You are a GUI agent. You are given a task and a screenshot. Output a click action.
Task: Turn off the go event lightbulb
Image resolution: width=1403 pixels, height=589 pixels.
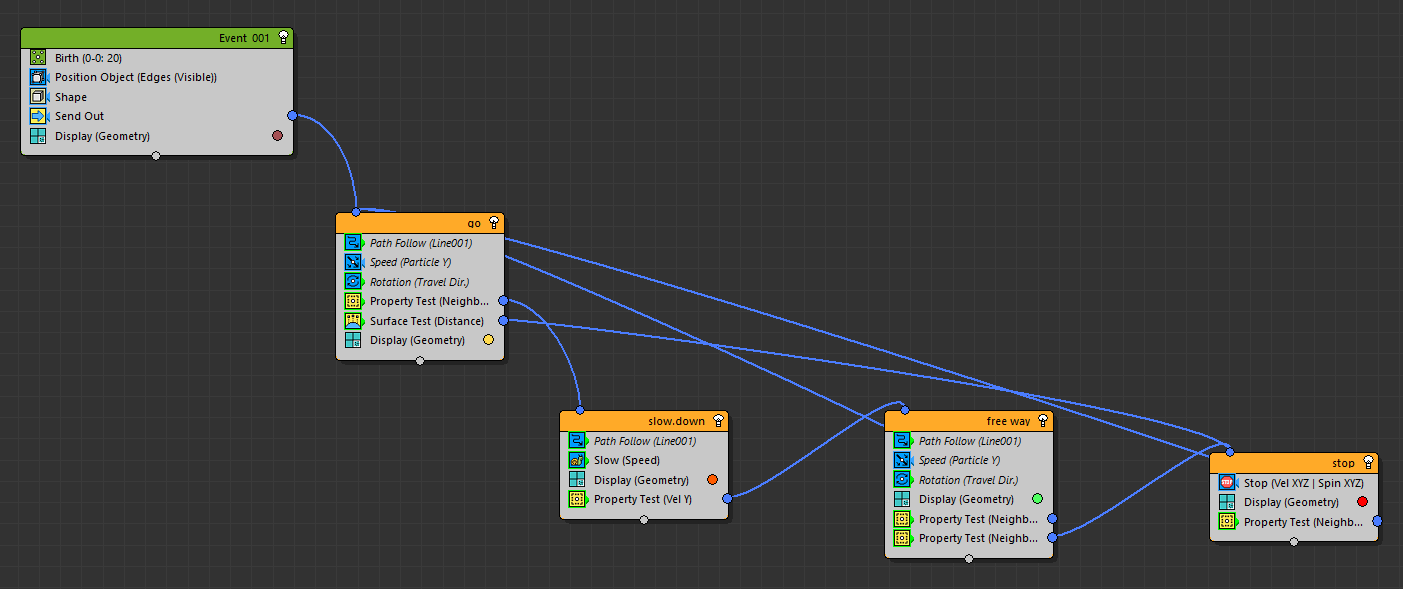tap(494, 223)
